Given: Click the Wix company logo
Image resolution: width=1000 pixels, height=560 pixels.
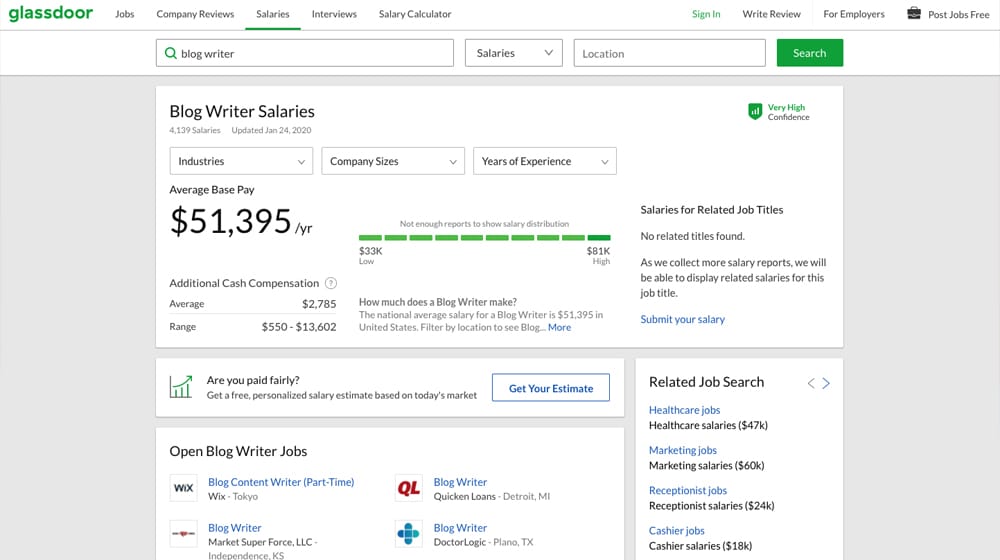Looking at the screenshot, I should [183, 488].
